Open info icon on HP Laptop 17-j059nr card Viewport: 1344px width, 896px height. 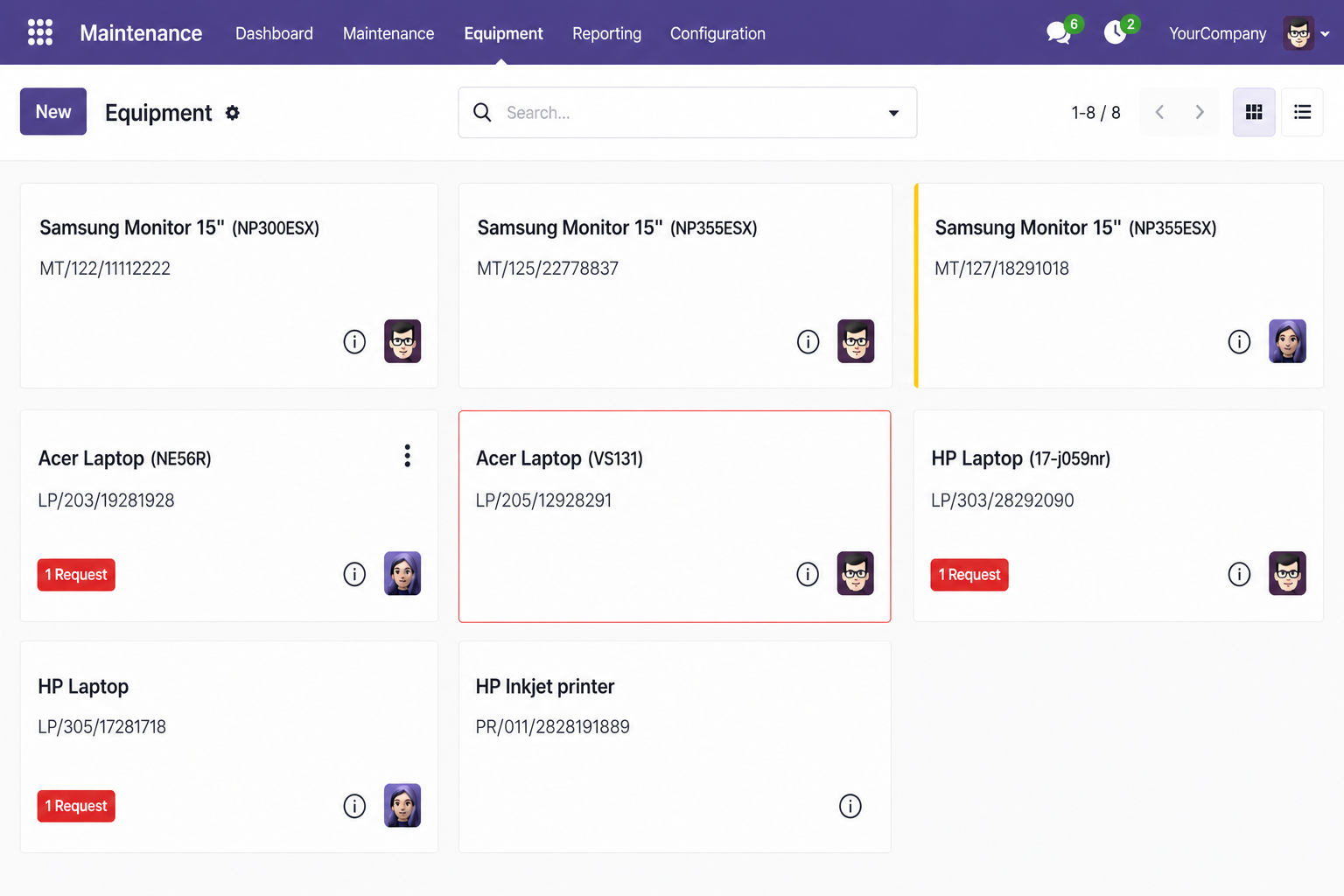click(1239, 574)
